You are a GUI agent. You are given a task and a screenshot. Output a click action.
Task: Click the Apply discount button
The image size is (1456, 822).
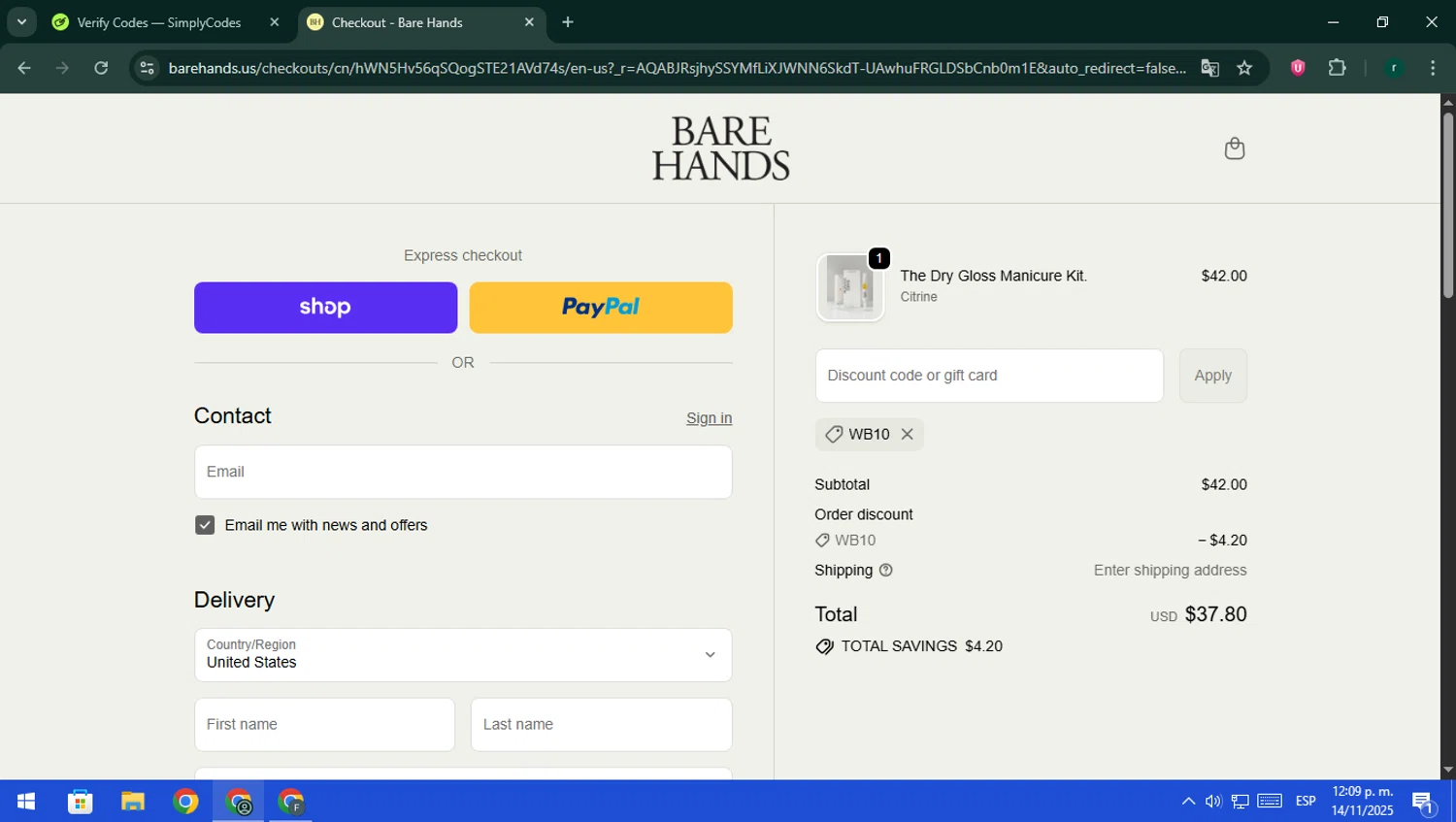pos(1212,376)
